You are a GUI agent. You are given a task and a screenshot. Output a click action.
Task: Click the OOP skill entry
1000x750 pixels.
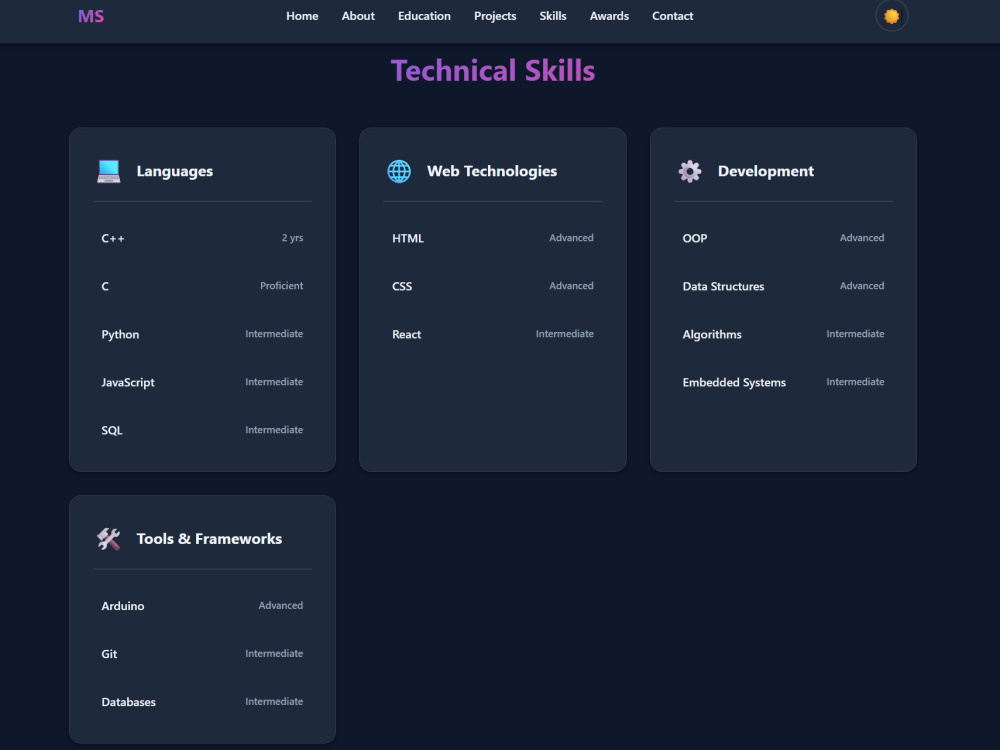783,238
